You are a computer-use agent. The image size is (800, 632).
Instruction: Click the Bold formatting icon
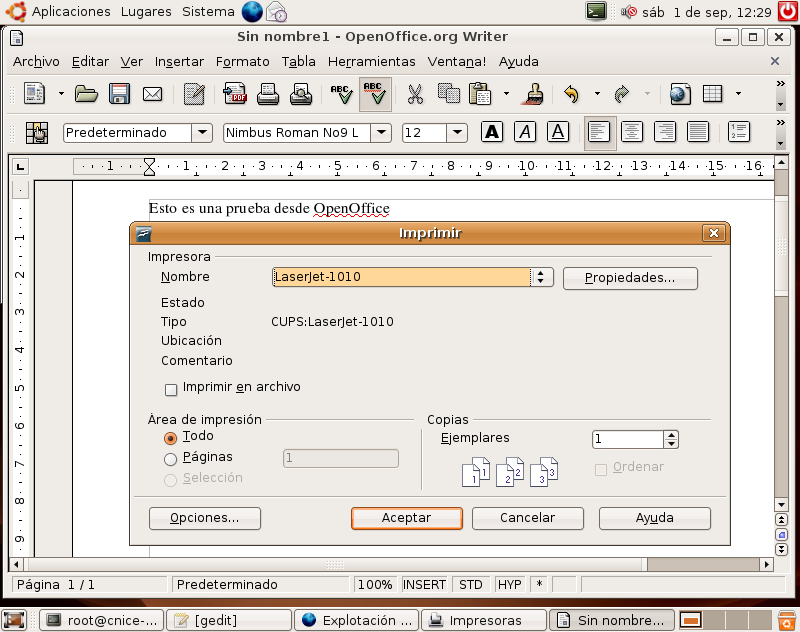point(492,132)
